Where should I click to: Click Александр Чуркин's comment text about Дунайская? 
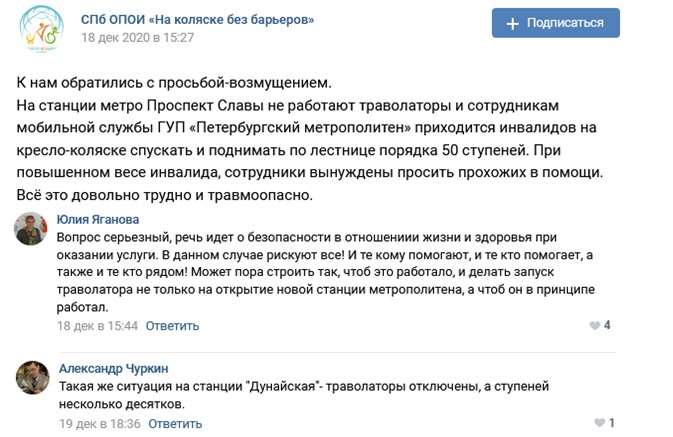point(304,395)
